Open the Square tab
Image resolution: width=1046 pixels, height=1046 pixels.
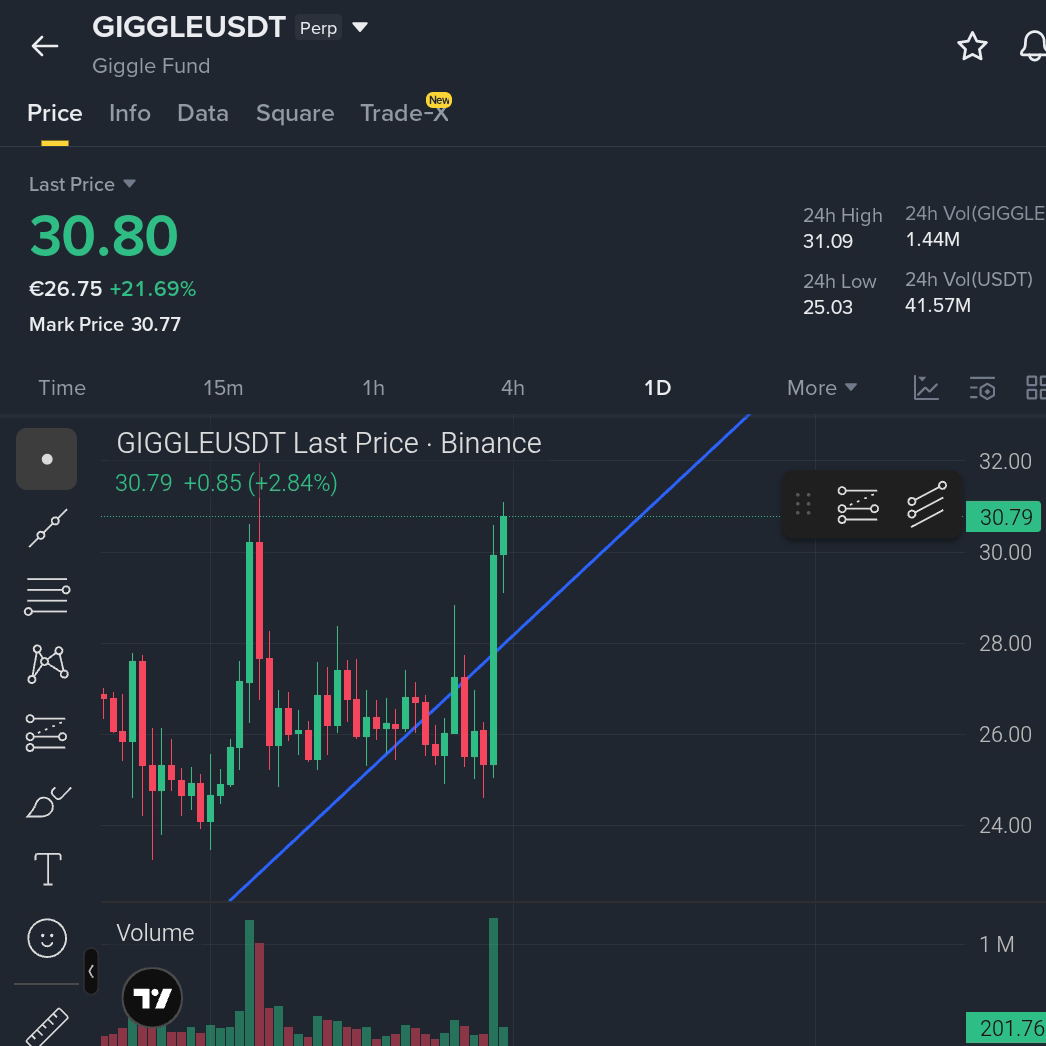point(295,113)
